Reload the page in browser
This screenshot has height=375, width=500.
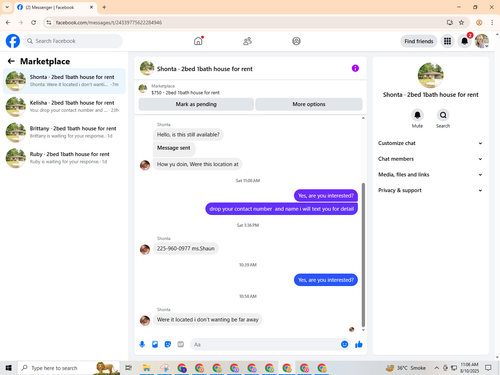(x=33, y=22)
